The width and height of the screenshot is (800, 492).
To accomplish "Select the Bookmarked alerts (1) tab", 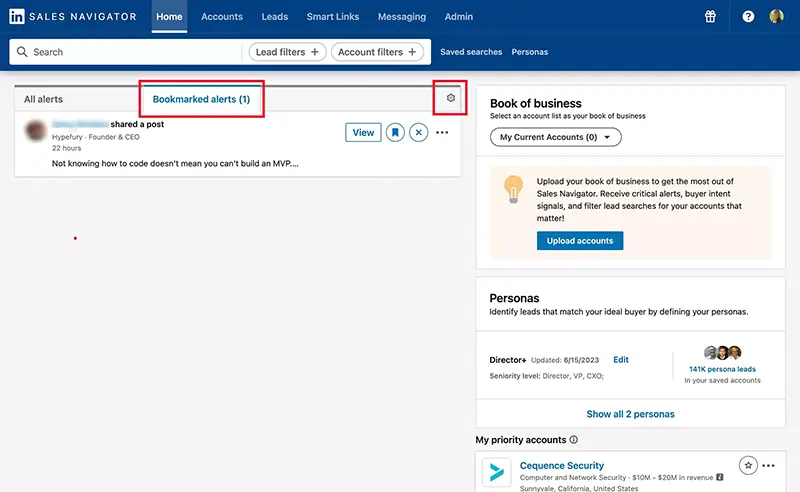I will point(202,99).
